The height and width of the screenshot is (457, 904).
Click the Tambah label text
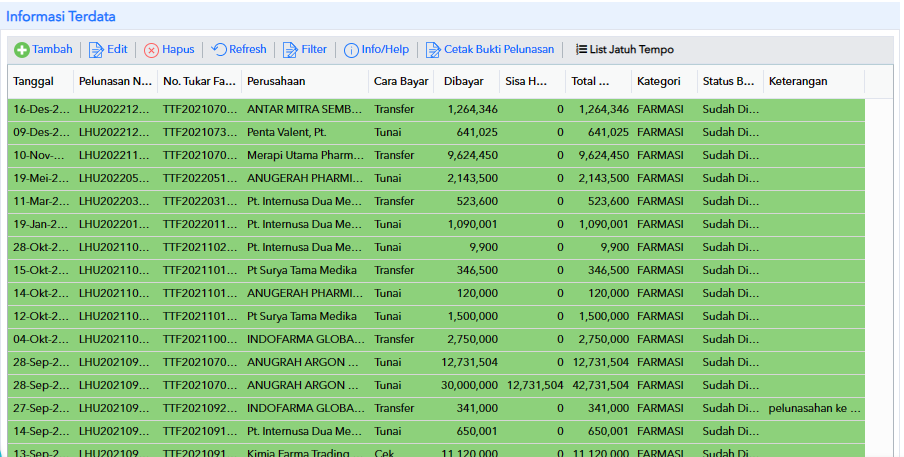(52, 50)
